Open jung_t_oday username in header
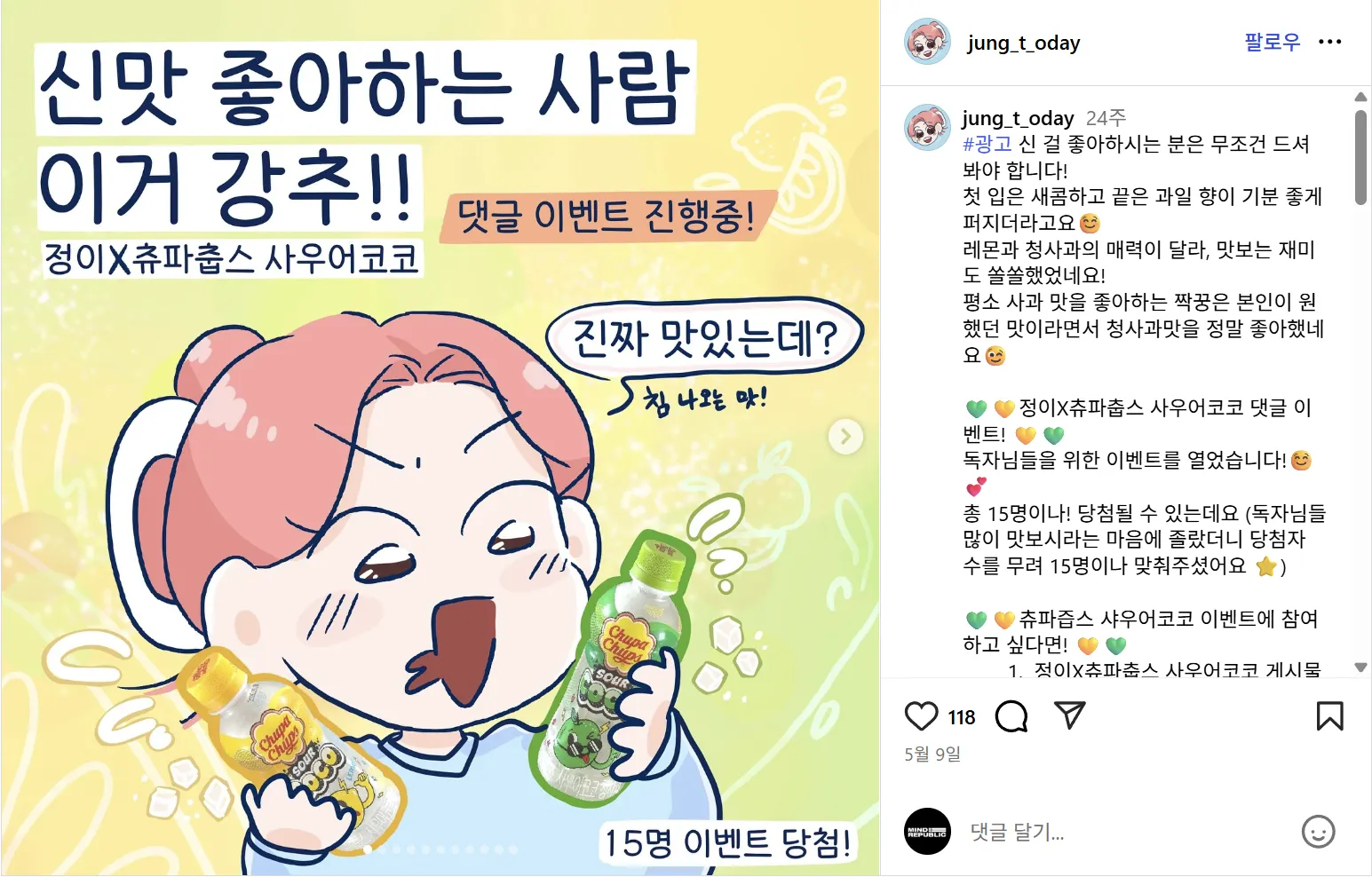The height and width of the screenshot is (877, 1372). coord(1024,43)
